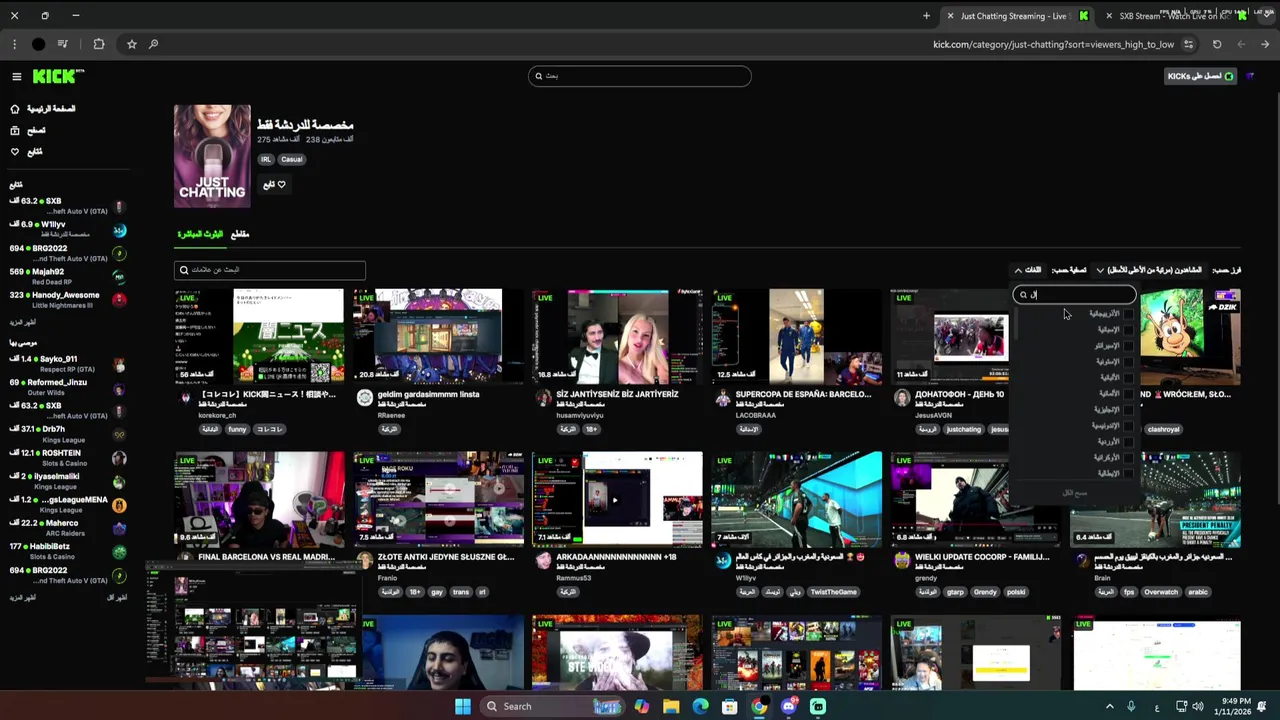Open Discord from the taskbar

tap(789, 706)
